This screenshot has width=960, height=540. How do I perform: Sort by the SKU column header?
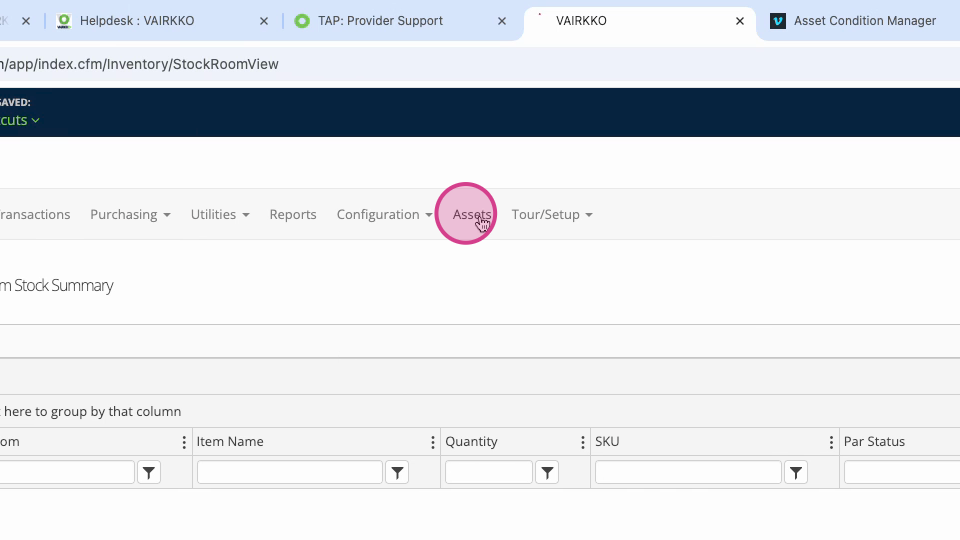[607, 441]
